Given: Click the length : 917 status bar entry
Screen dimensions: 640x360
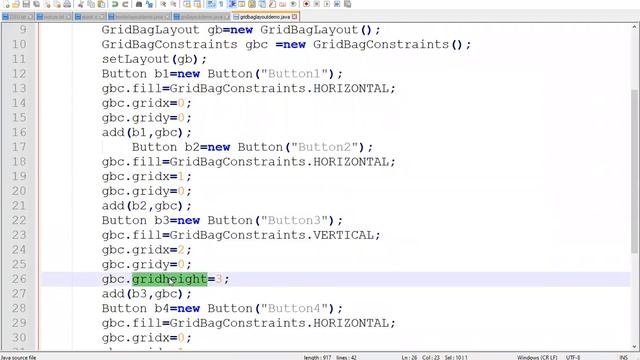Looking at the screenshot, I should click(x=317, y=357).
